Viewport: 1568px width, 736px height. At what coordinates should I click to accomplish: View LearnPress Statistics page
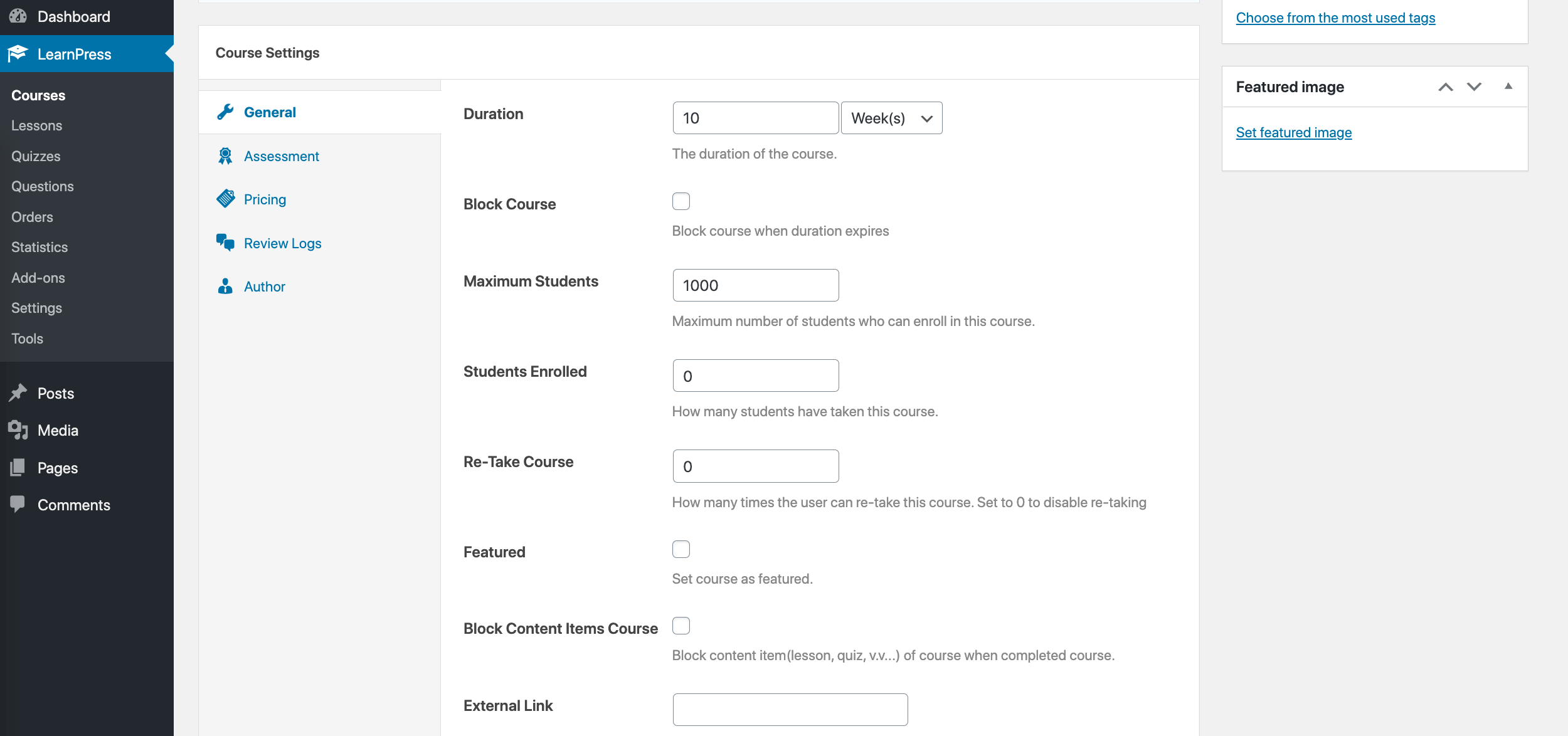click(87, 247)
